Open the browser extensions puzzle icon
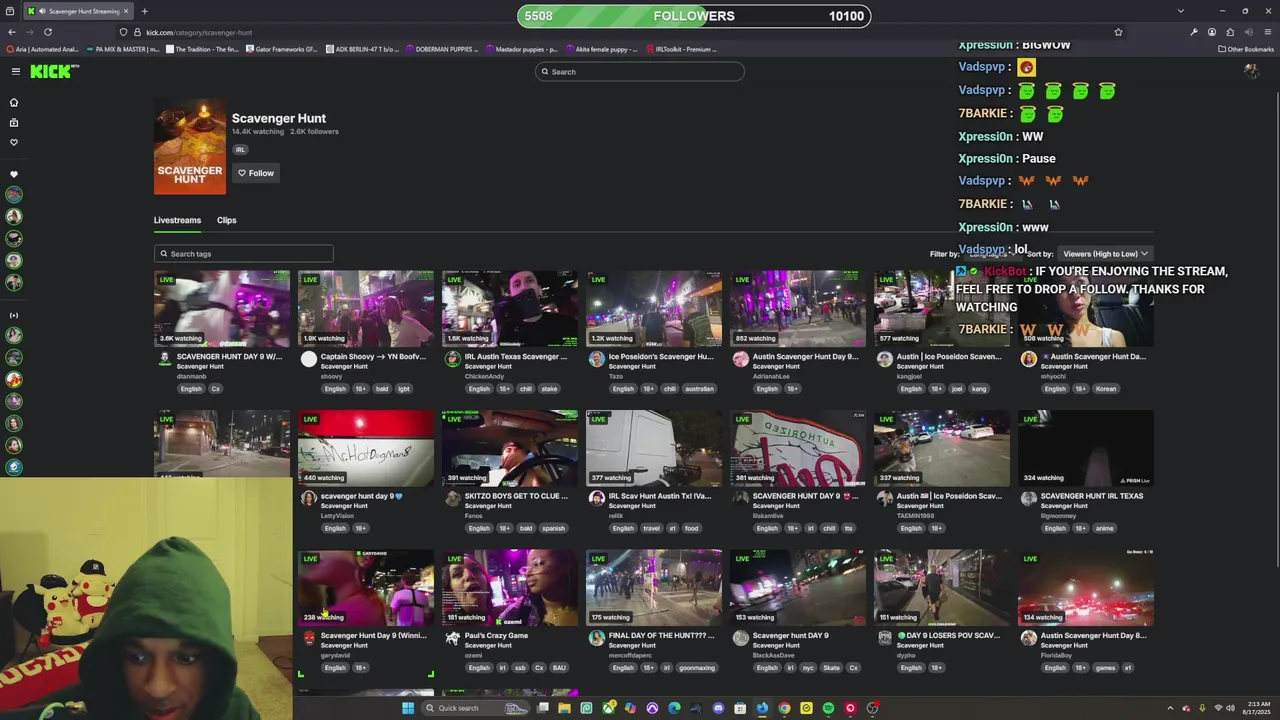 [1230, 32]
